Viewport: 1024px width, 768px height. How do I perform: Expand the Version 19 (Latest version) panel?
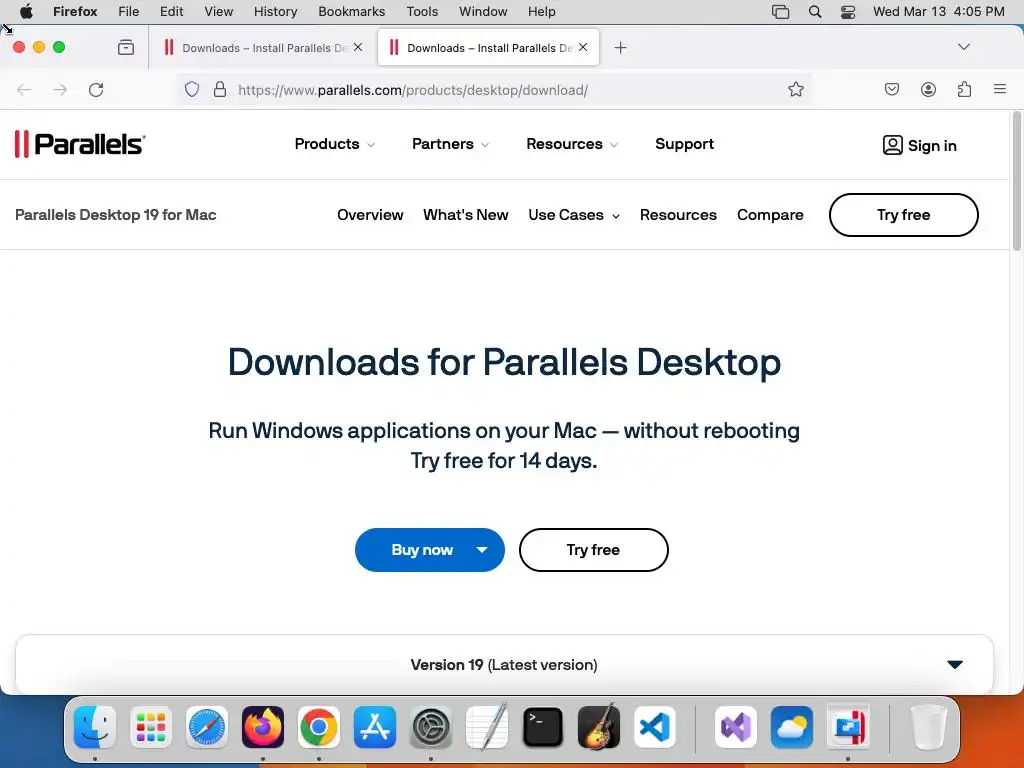pos(504,664)
